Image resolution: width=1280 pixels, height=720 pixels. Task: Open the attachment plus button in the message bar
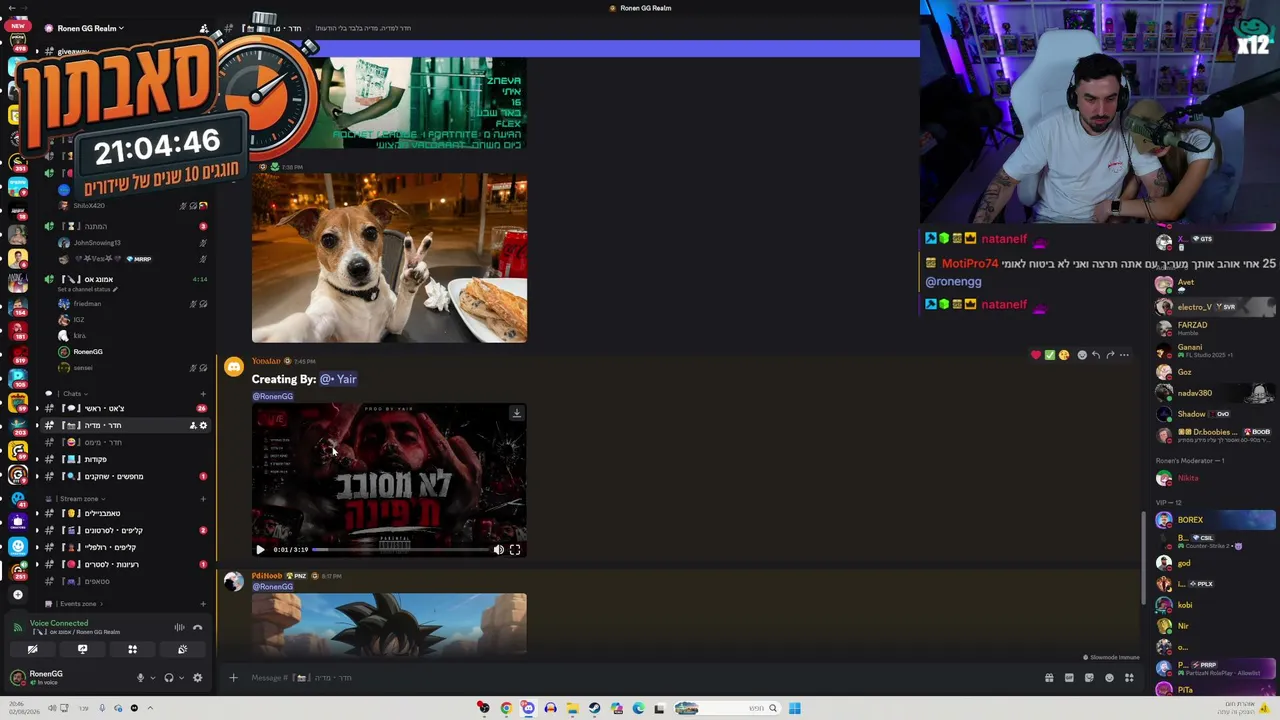coord(233,678)
